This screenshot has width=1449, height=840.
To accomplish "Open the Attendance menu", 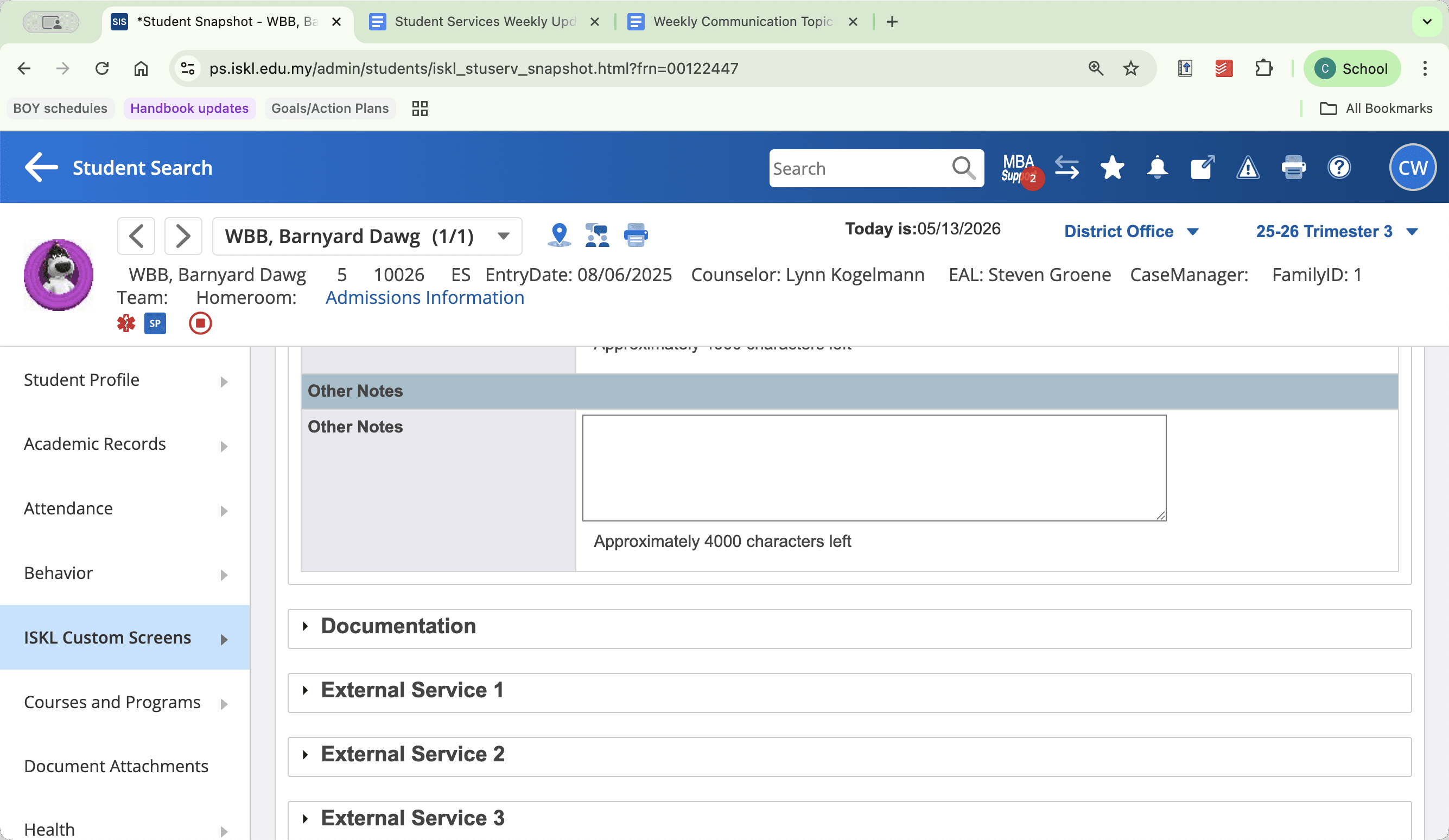I will pyautogui.click(x=125, y=509).
